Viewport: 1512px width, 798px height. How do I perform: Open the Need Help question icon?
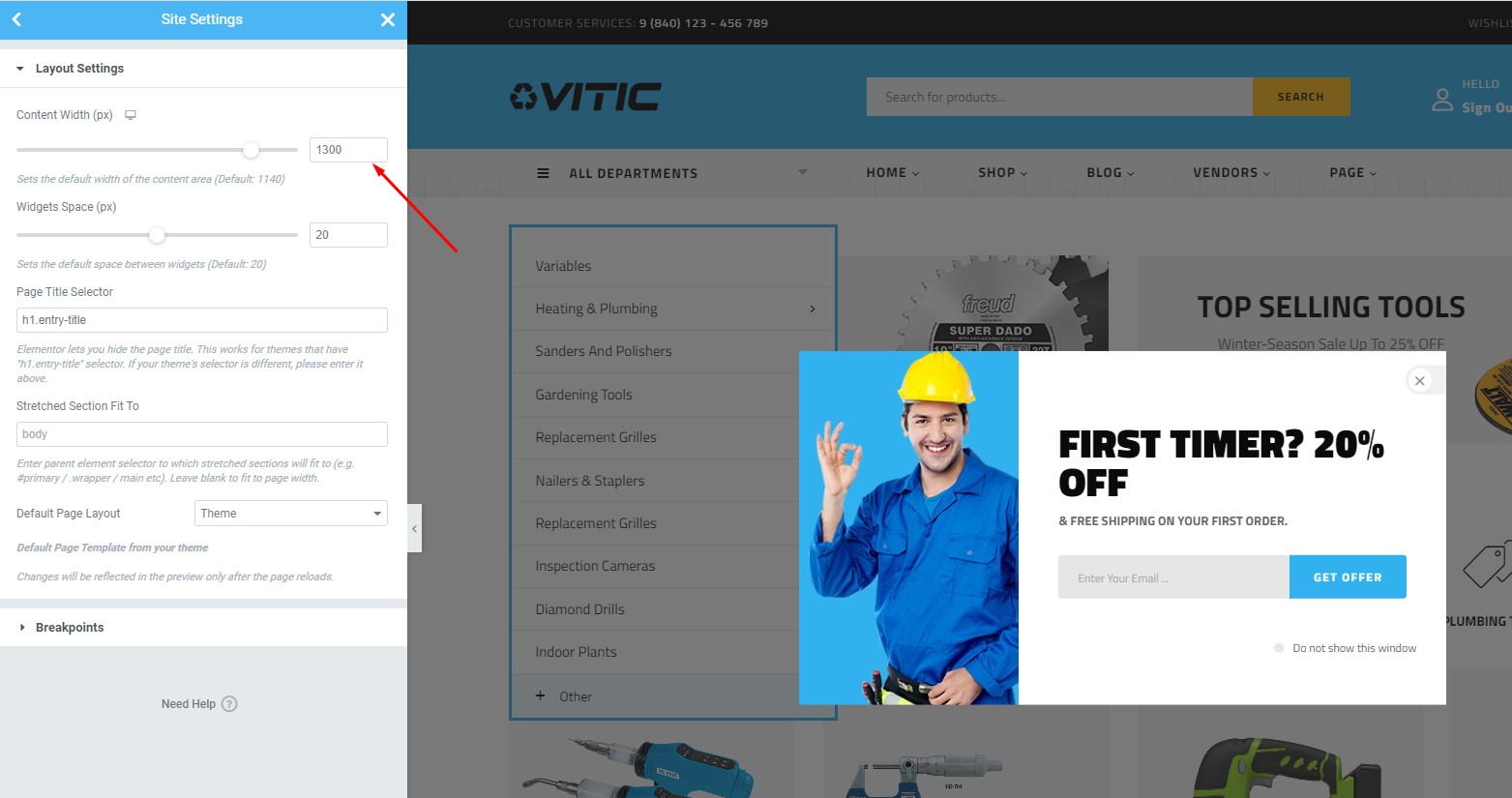click(x=229, y=704)
